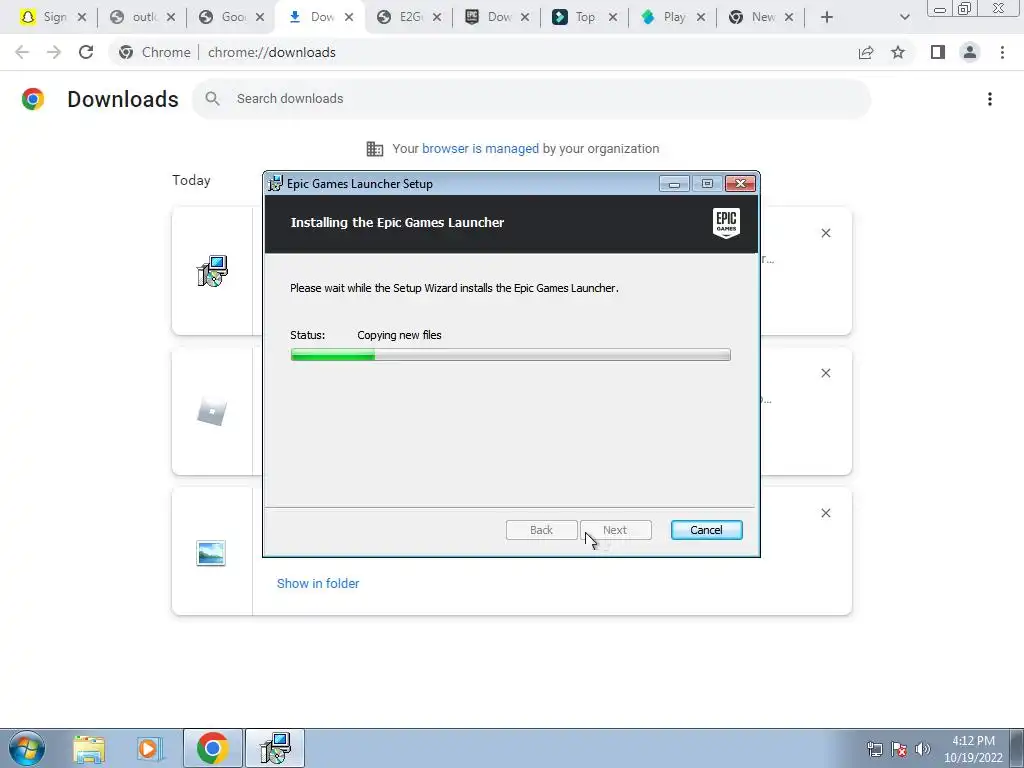1024x768 pixels.
Task: Minimize the Epic Games Launcher Setup window
Action: click(674, 184)
